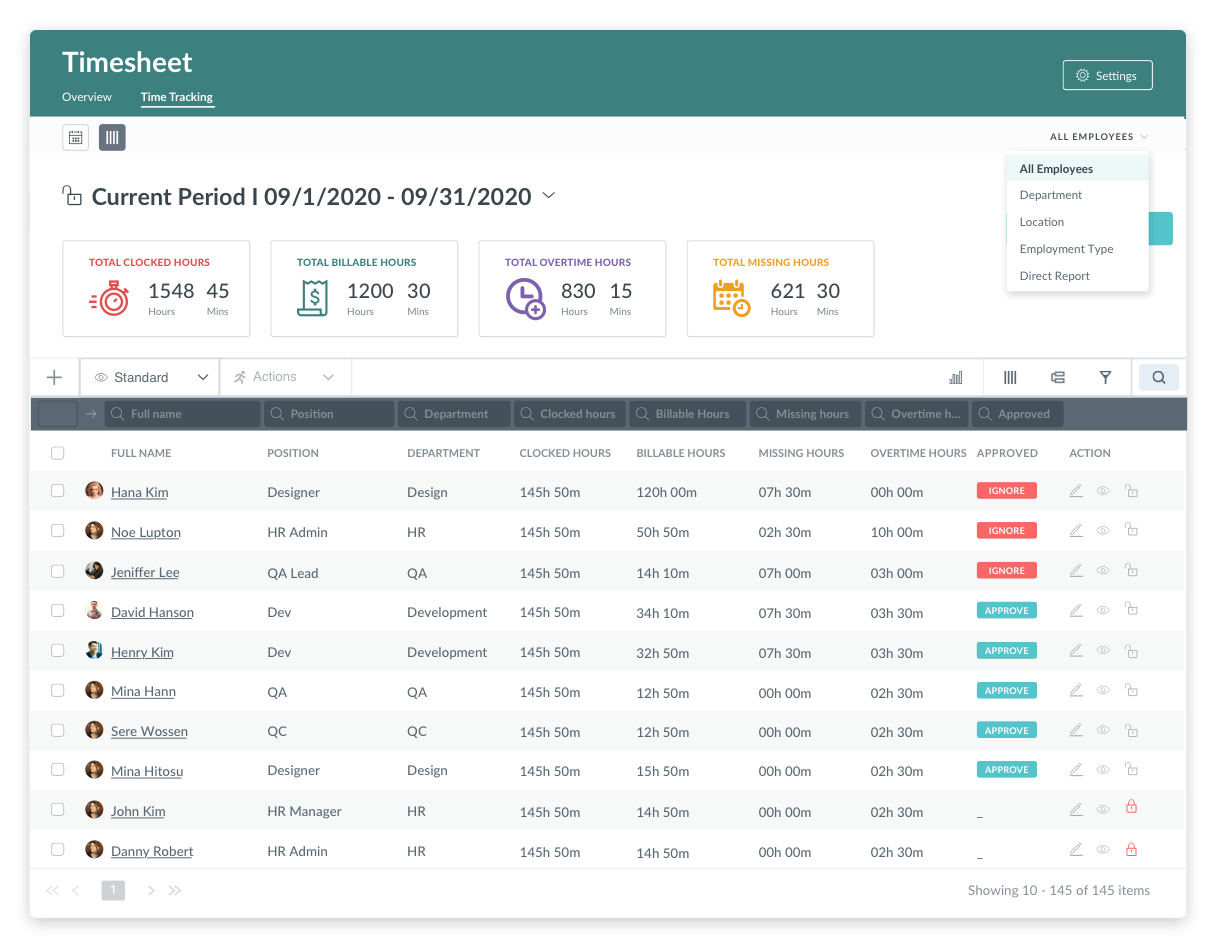The width and height of the screenshot is (1216, 948).
Task: Switch to the Overview tab
Action: pyautogui.click(x=87, y=97)
